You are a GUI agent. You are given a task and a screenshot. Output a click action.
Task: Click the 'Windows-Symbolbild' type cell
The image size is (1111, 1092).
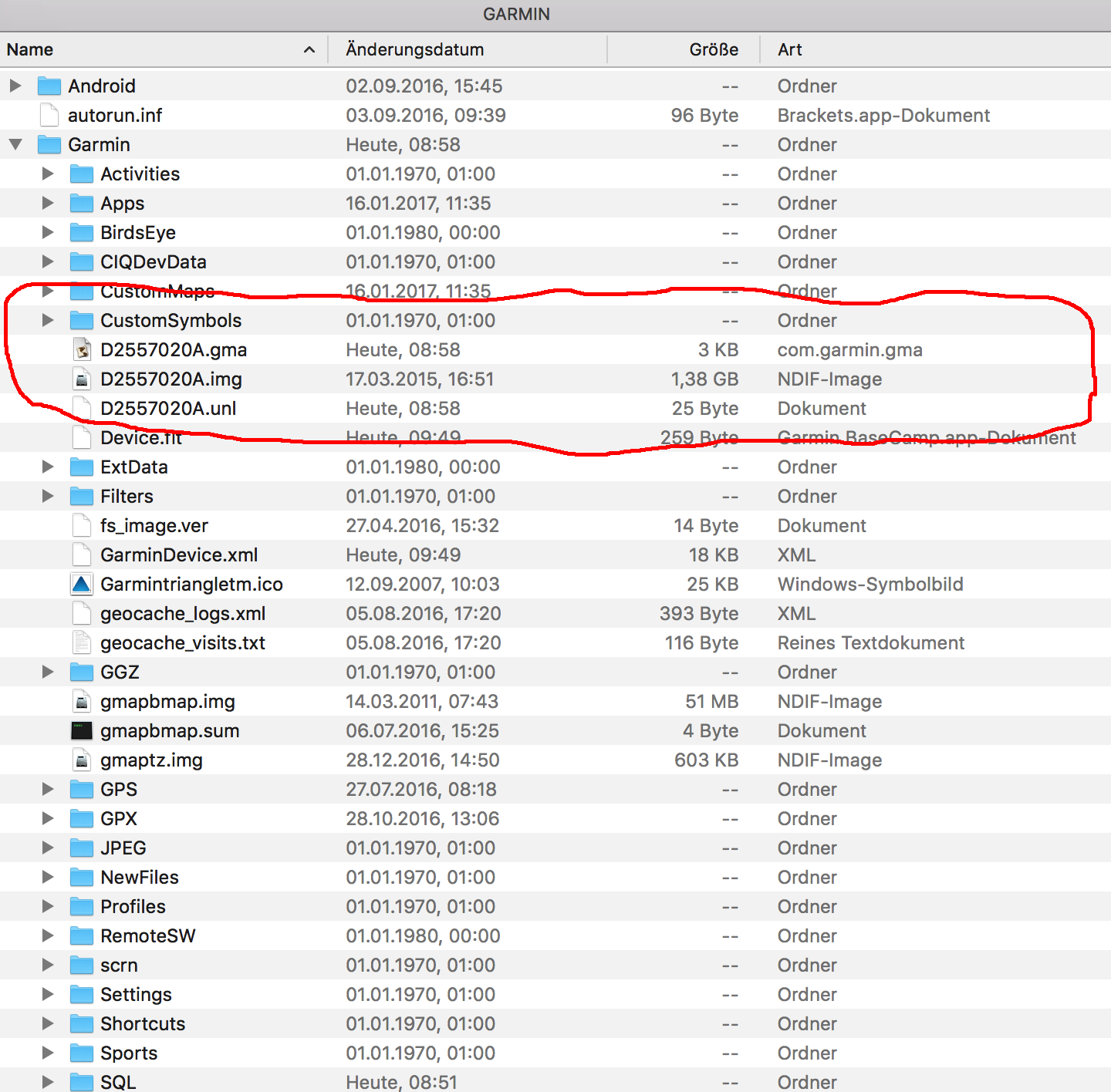(870, 584)
